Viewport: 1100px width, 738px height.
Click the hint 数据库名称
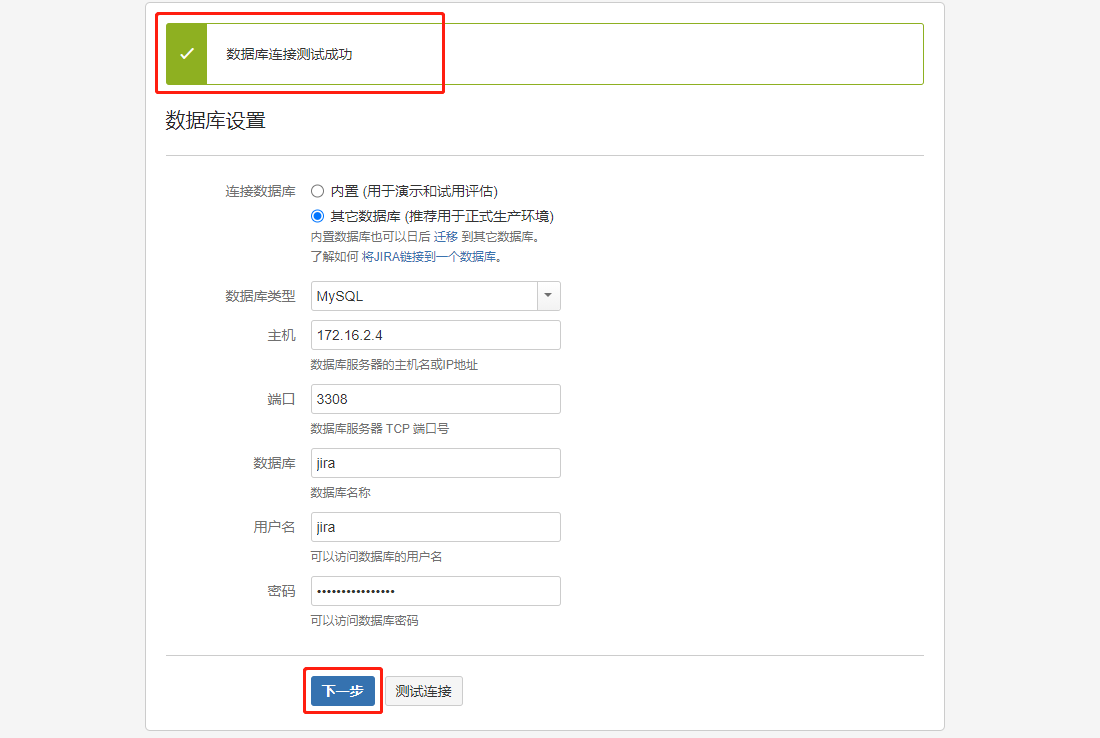tap(340, 492)
